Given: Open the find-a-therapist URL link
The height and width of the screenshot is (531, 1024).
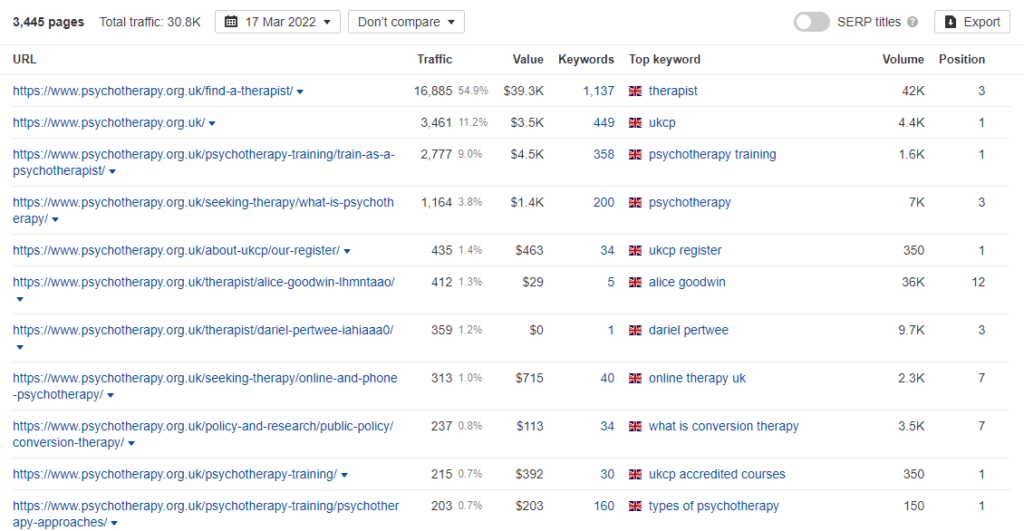Looking at the screenshot, I should click(x=153, y=91).
